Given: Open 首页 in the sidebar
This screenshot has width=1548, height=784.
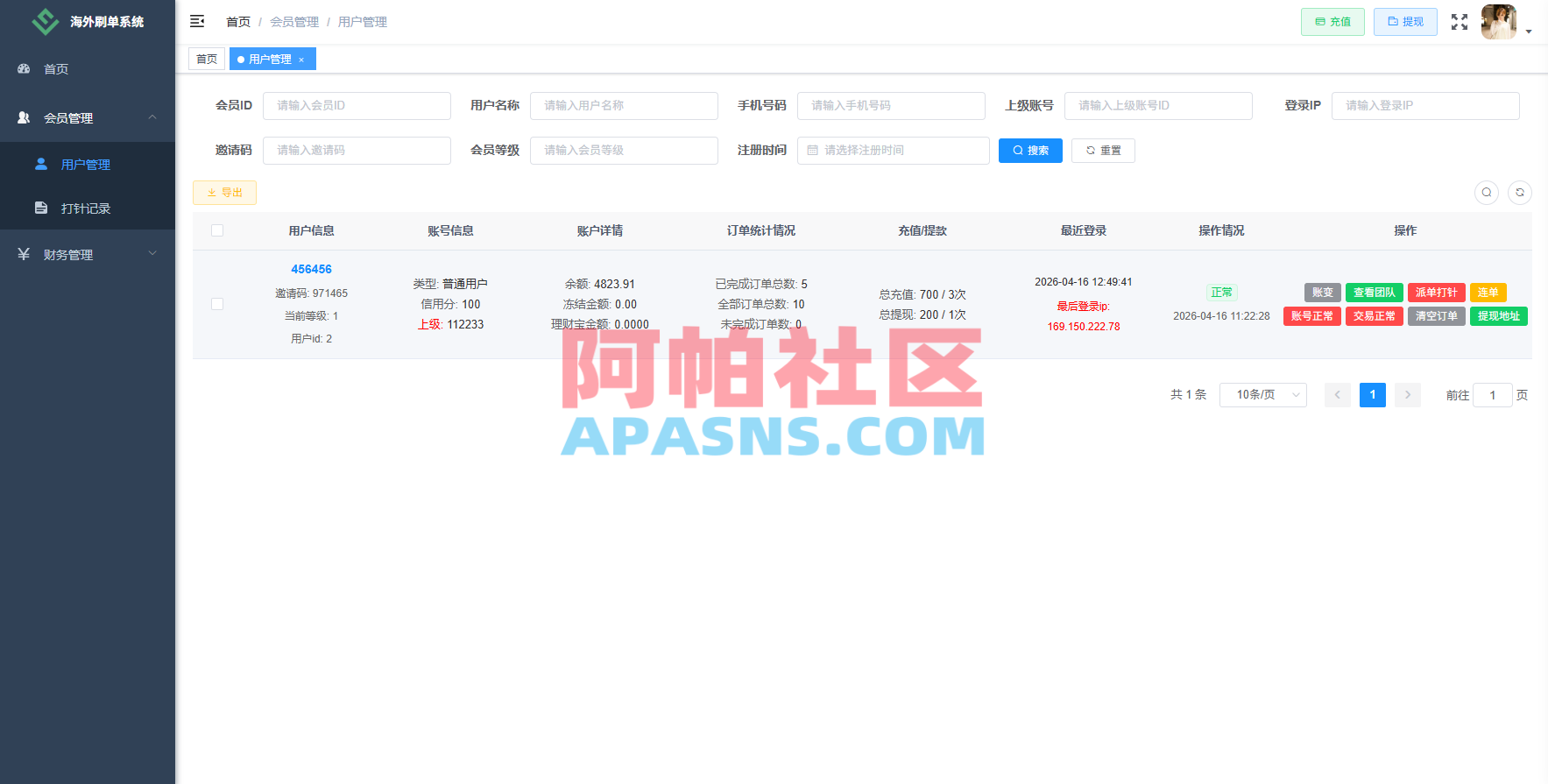Looking at the screenshot, I should tap(88, 69).
